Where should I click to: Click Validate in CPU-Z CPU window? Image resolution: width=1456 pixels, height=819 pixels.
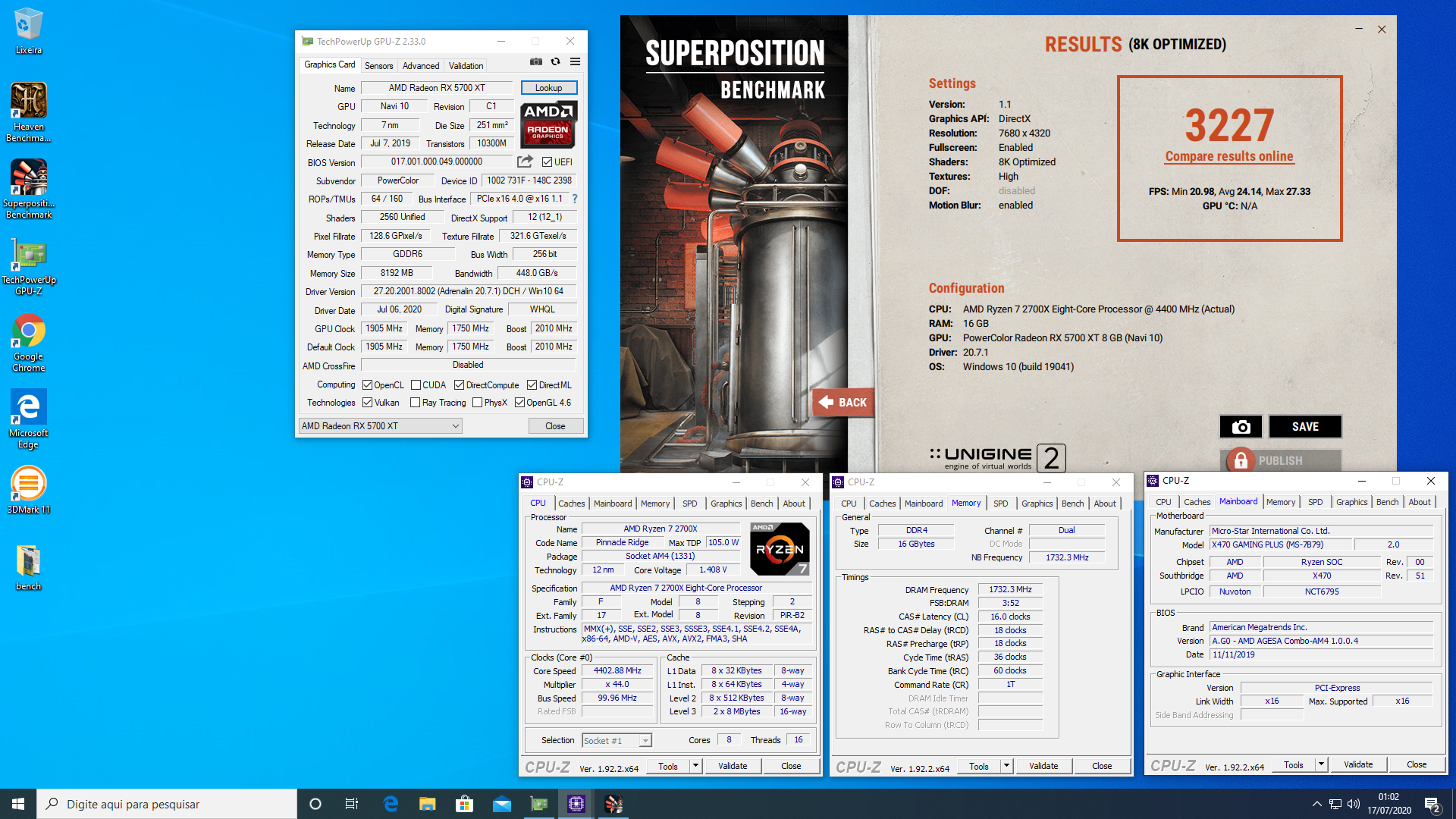point(733,766)
